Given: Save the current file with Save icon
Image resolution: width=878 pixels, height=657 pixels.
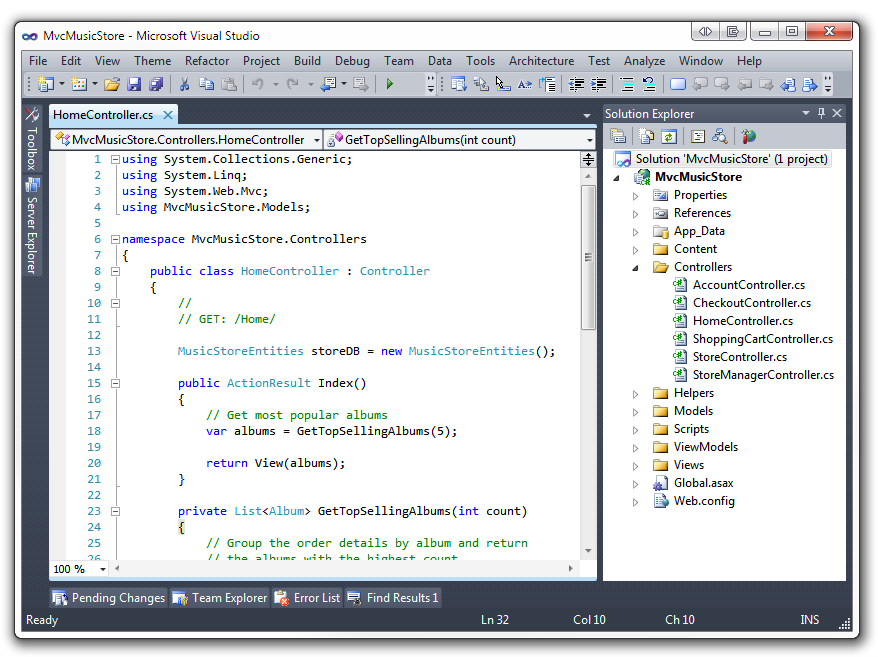Looking at the screenshot, I should (x=134, y=85).
